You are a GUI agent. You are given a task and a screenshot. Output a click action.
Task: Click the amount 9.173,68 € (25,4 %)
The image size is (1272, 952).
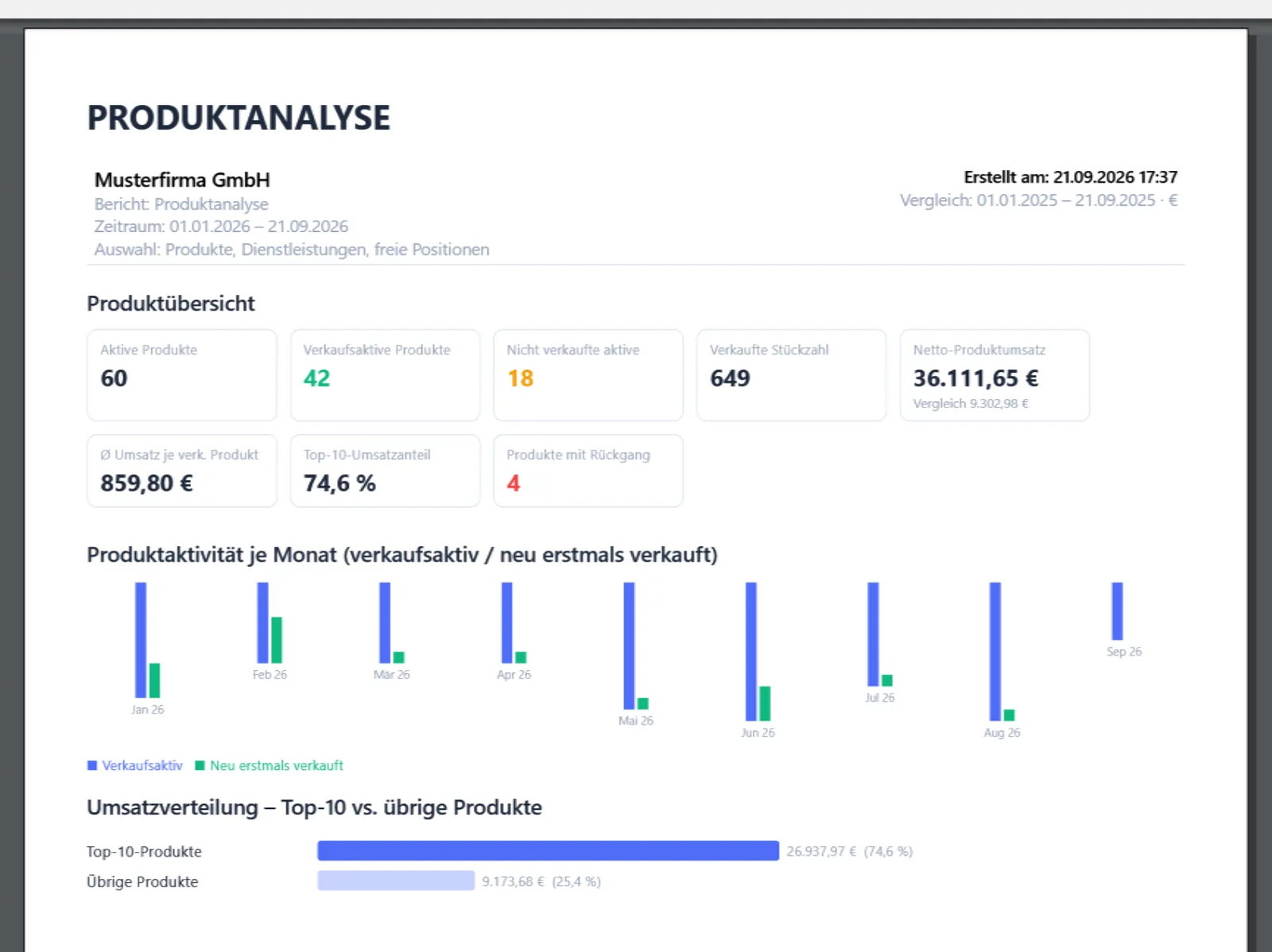(541, 882)
